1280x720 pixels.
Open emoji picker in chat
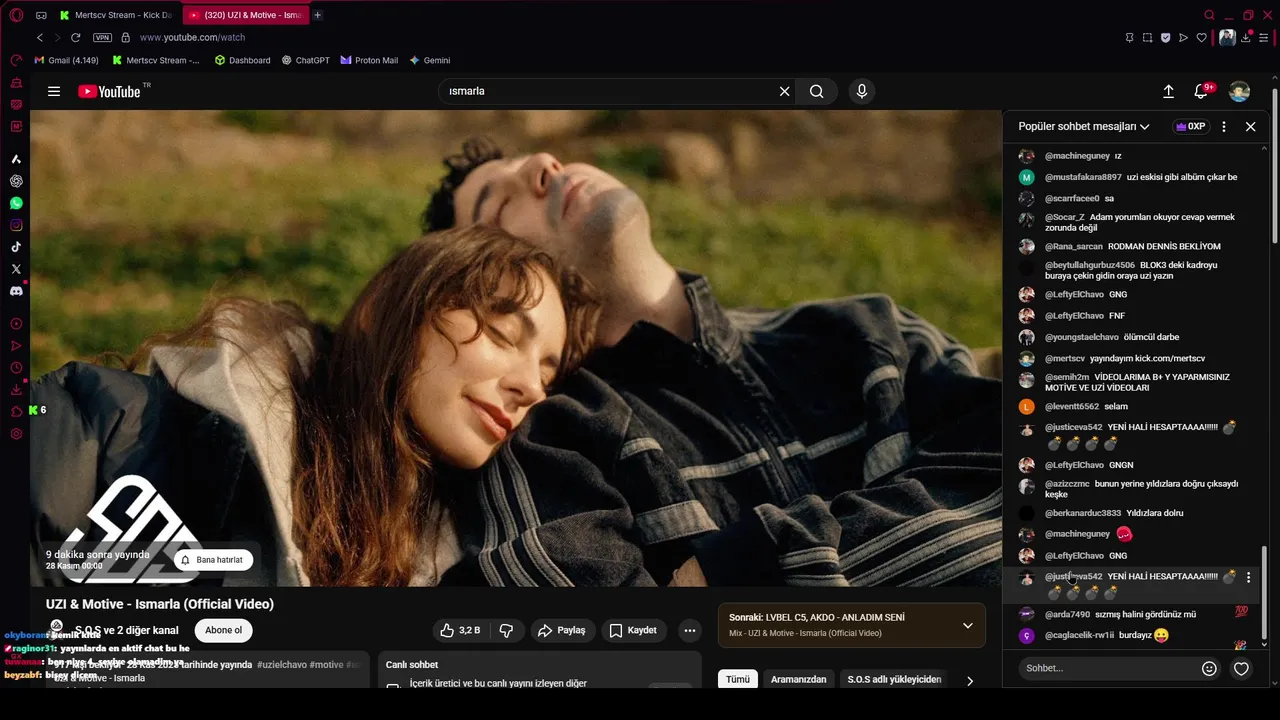(1209, 669)
